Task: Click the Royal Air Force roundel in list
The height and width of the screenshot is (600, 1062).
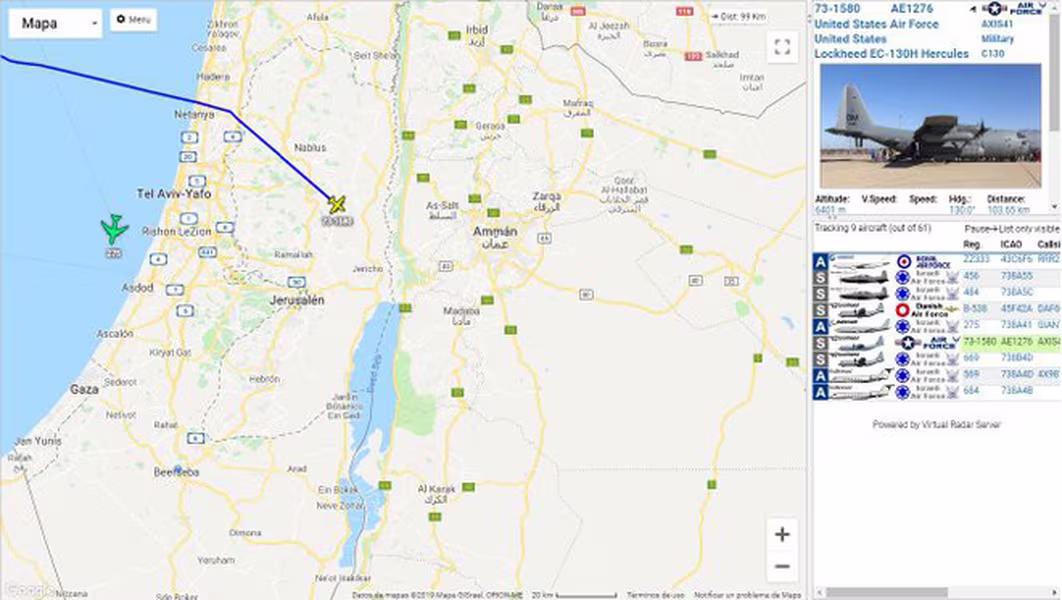Action: coord(904,261)
